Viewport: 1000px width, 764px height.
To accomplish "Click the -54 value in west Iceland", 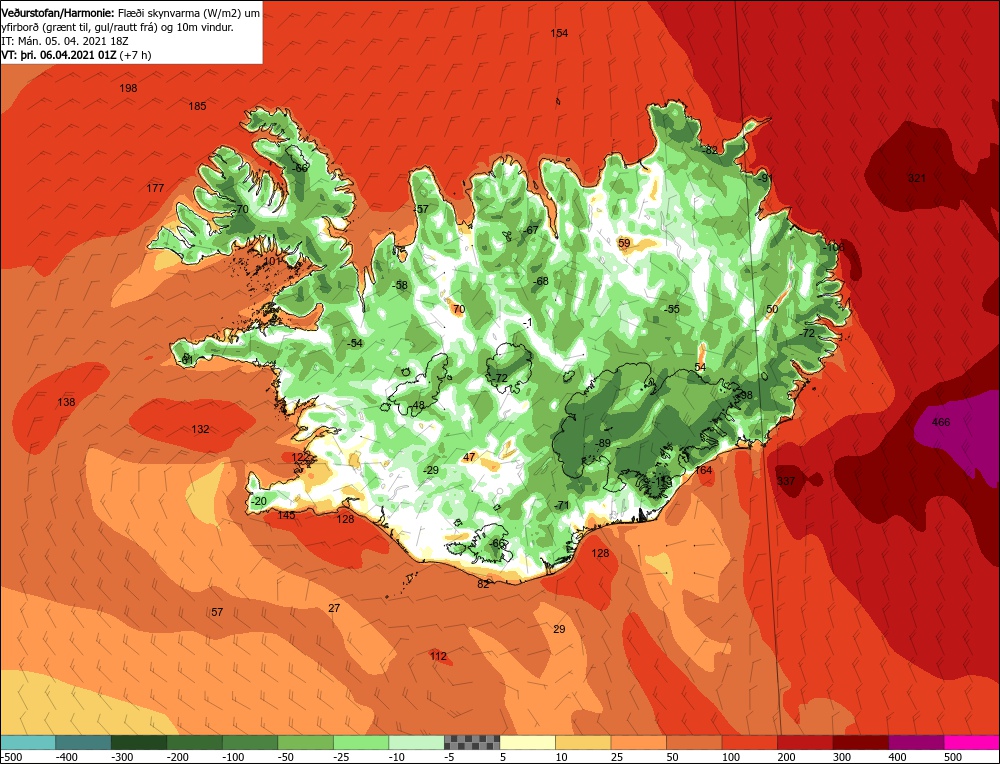I will [354, 343].
